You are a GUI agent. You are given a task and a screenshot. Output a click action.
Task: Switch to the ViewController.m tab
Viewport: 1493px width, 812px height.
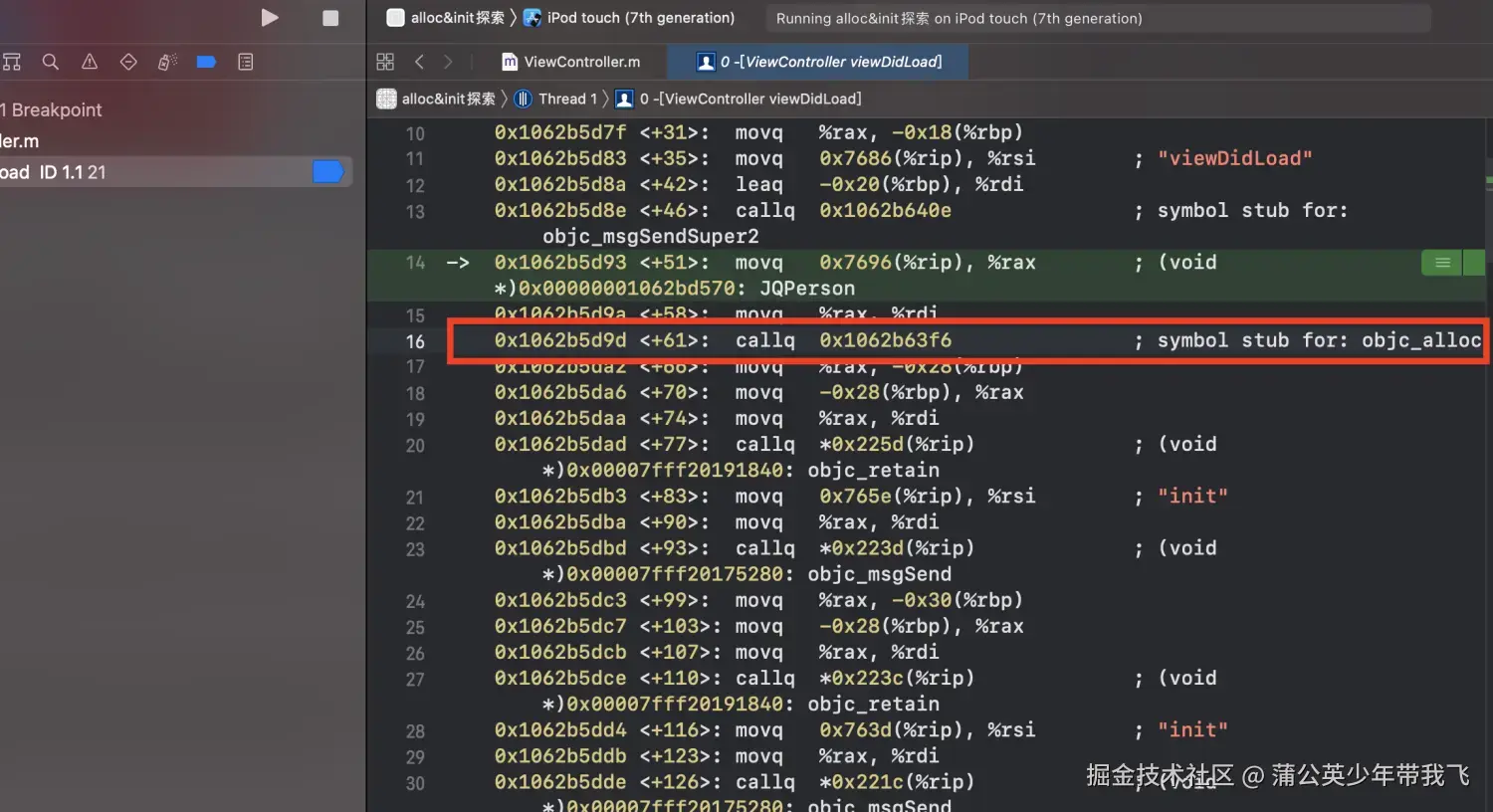coord(571,62)
